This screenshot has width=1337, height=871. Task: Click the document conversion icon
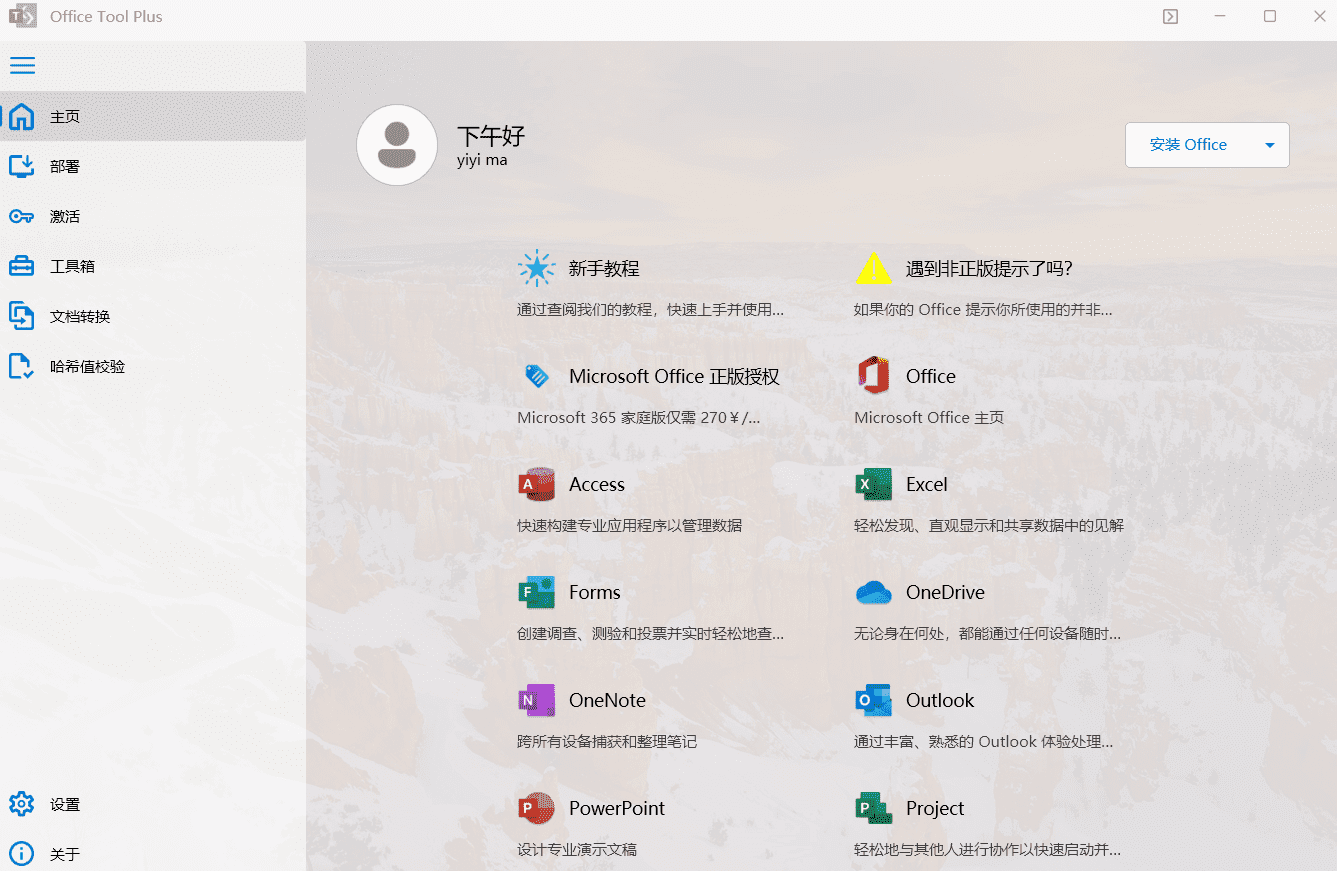(x=22, y=317)
